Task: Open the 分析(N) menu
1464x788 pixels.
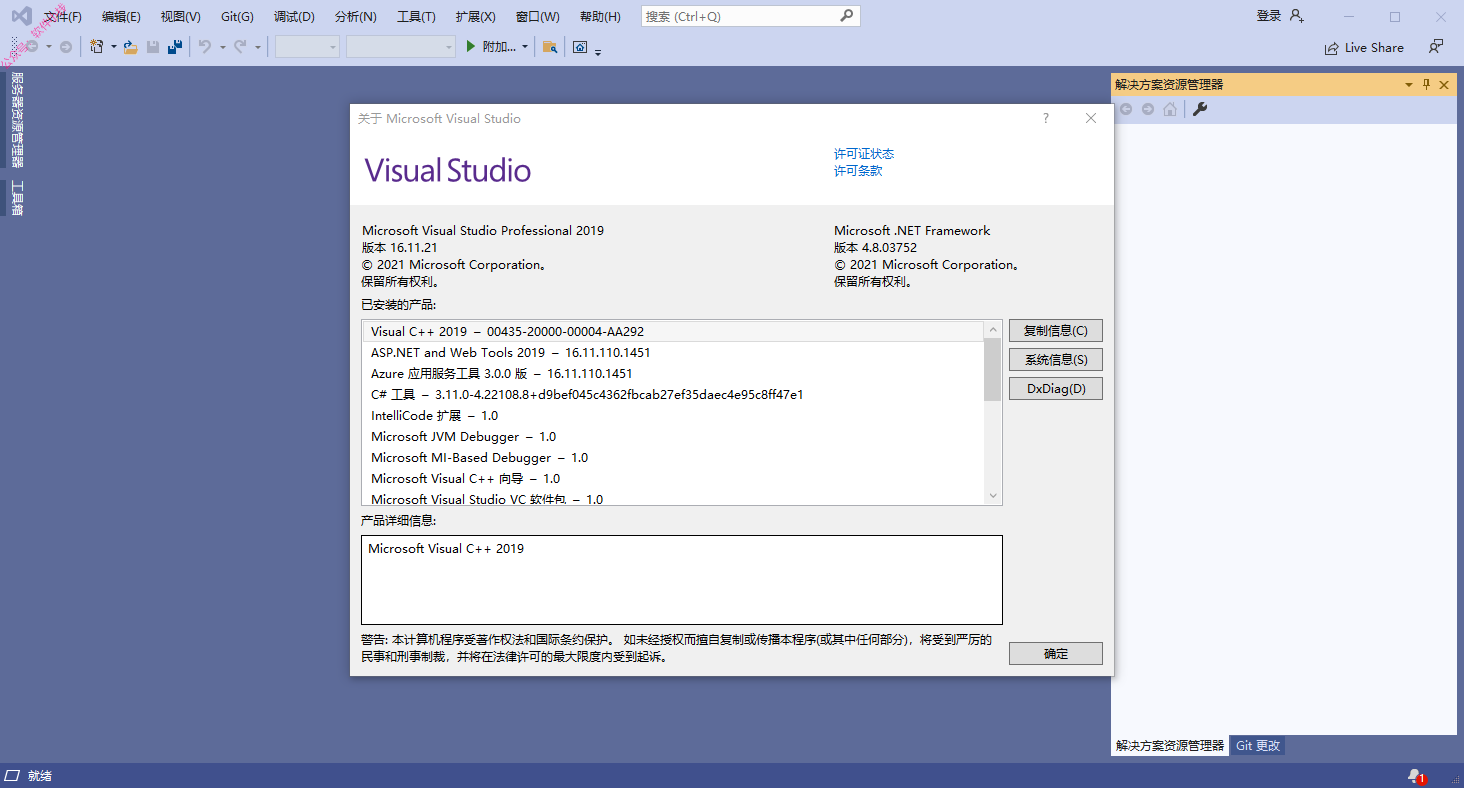Action: 356,16
